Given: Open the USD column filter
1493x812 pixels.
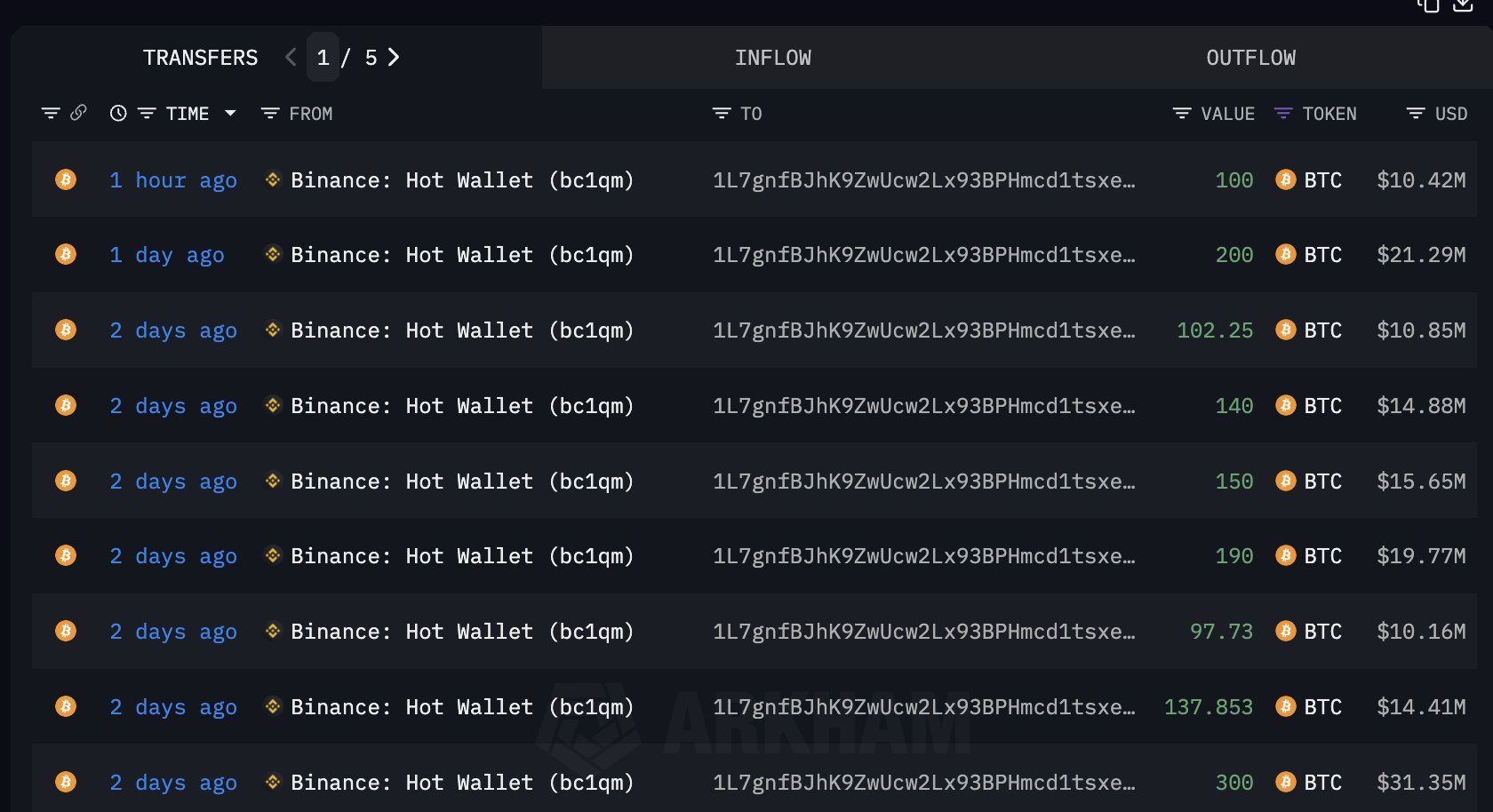Looking at the screenshot, I should pos(1416,114).
